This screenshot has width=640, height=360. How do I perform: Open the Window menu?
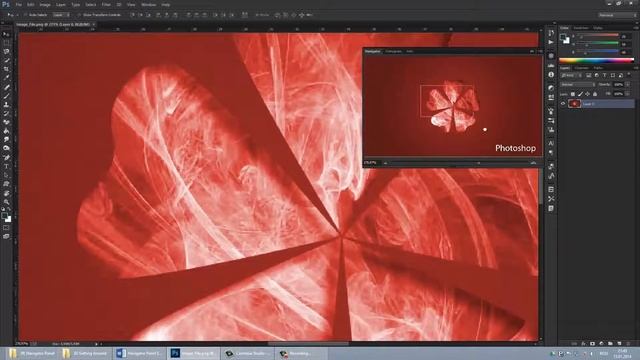tap(148, 4)
